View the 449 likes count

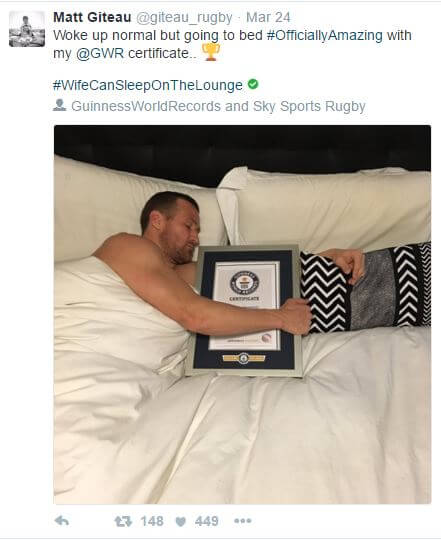pos(207,521)
